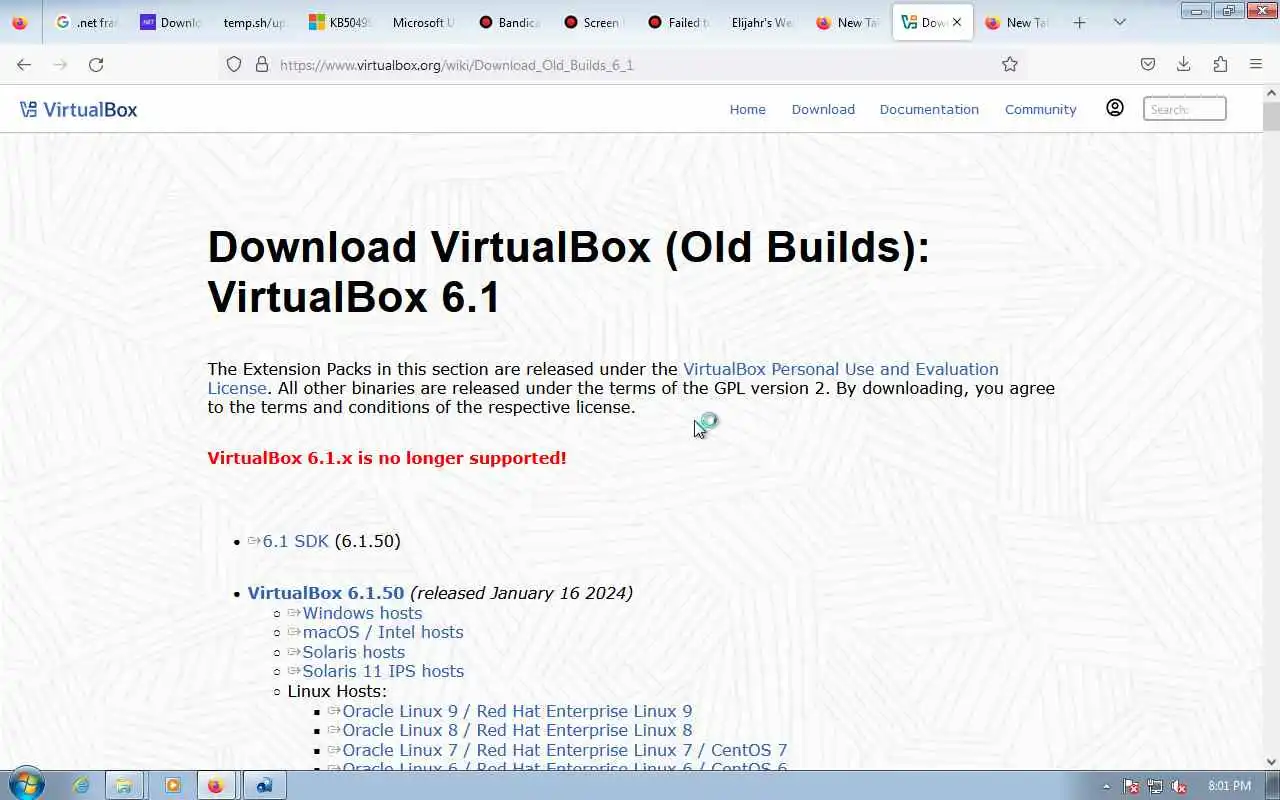Open the Documentation navigation link
This screenshot has width=1280, height=800.
click(929, 109)
